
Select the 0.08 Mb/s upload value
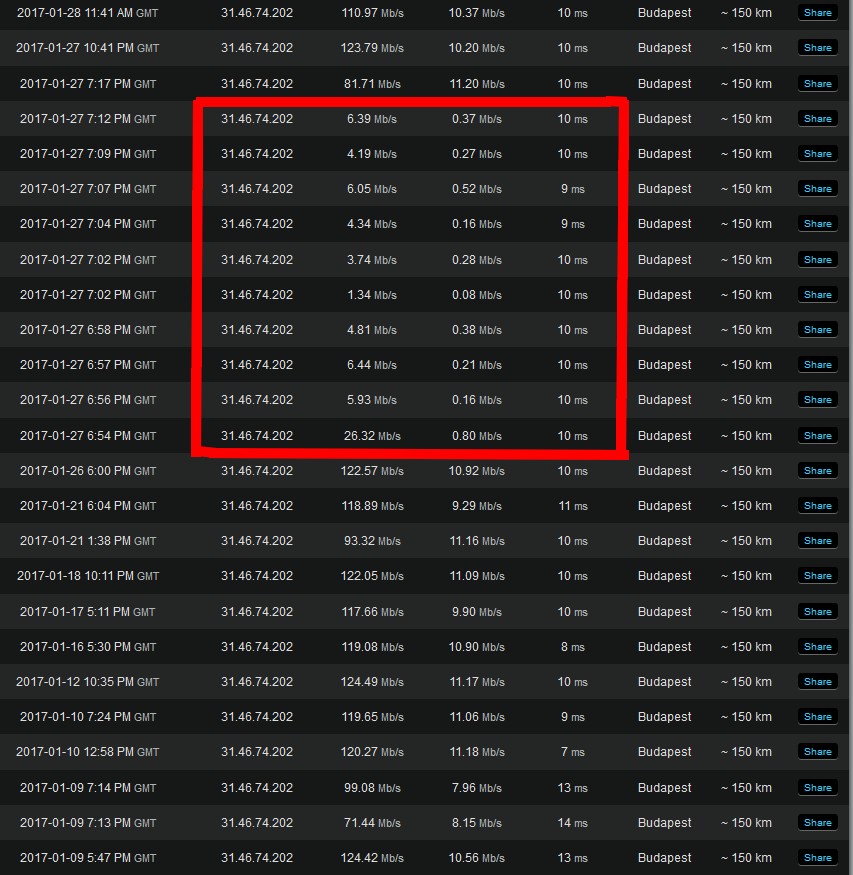[476, 295]
